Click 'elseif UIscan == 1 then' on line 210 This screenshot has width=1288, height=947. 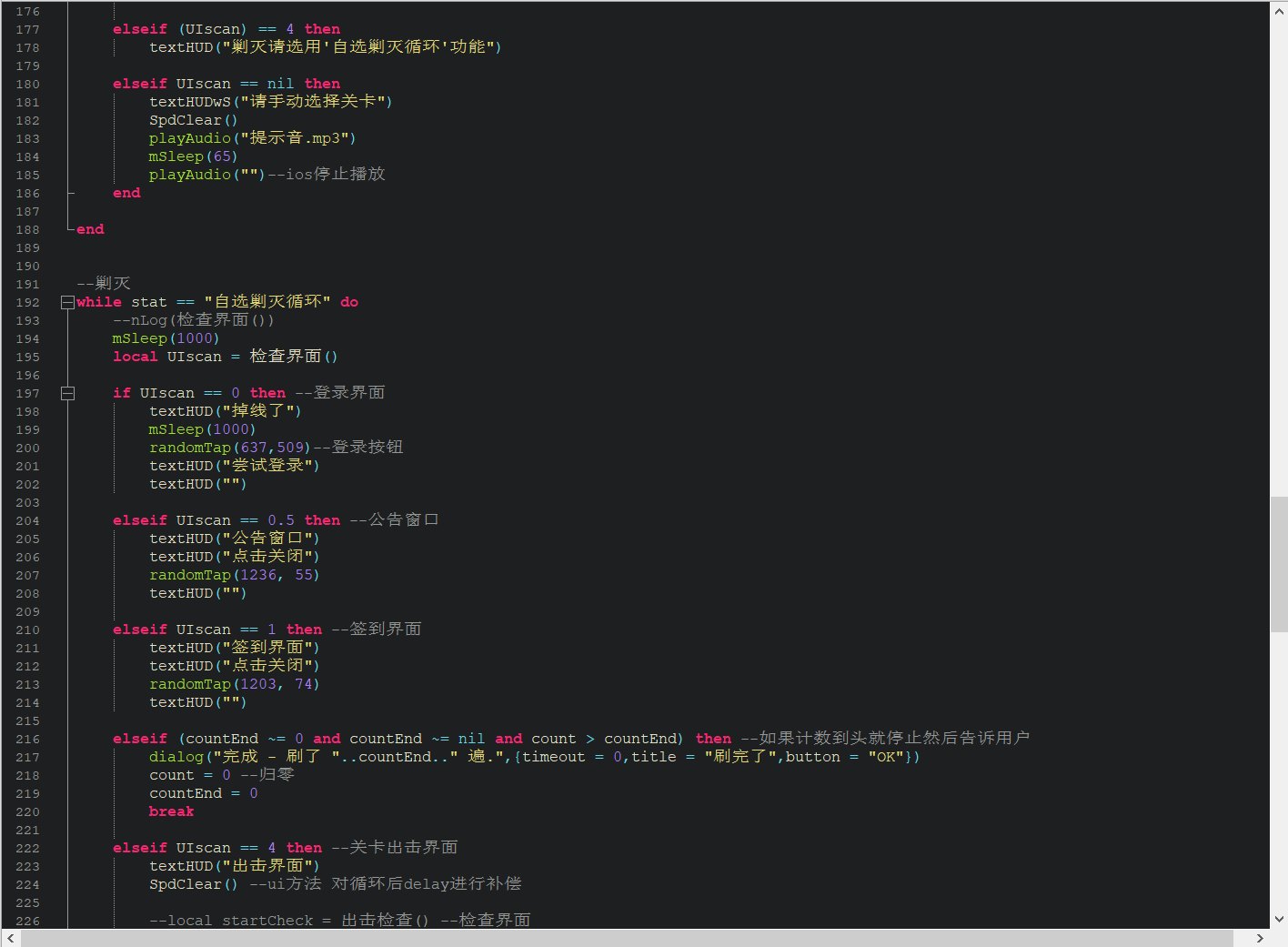(x=217, y=630)
